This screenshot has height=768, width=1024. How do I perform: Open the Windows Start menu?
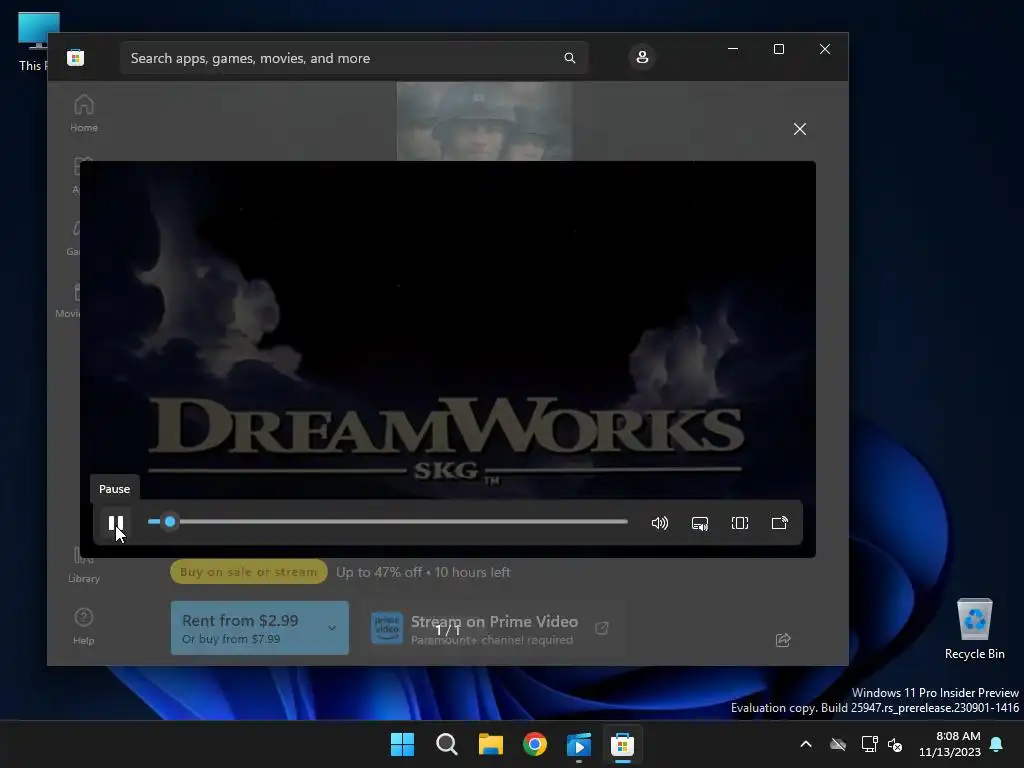point(402,744)
